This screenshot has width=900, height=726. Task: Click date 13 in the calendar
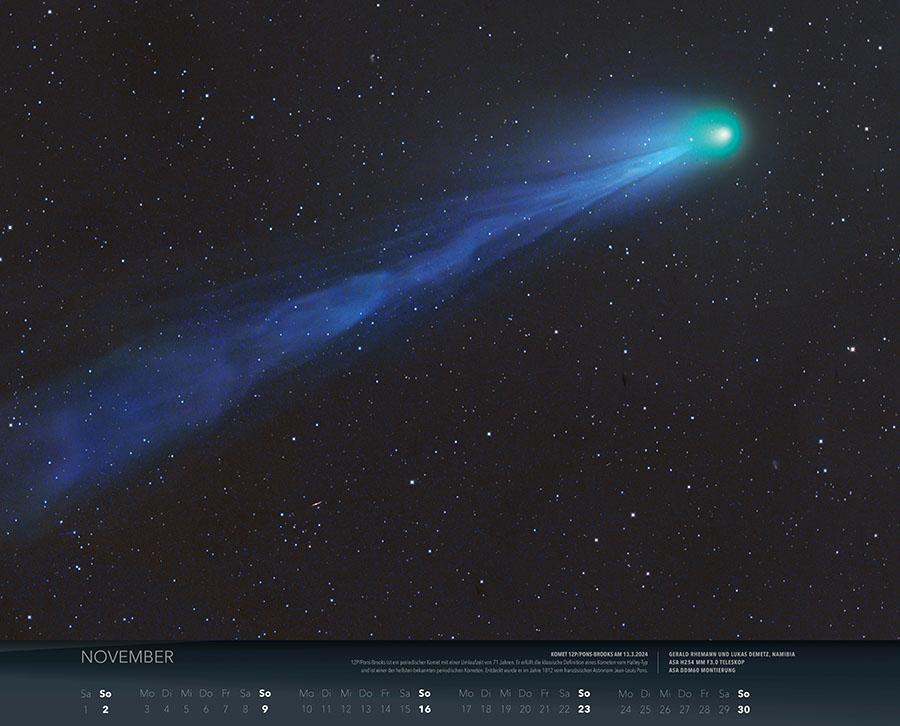click(365, 709)
